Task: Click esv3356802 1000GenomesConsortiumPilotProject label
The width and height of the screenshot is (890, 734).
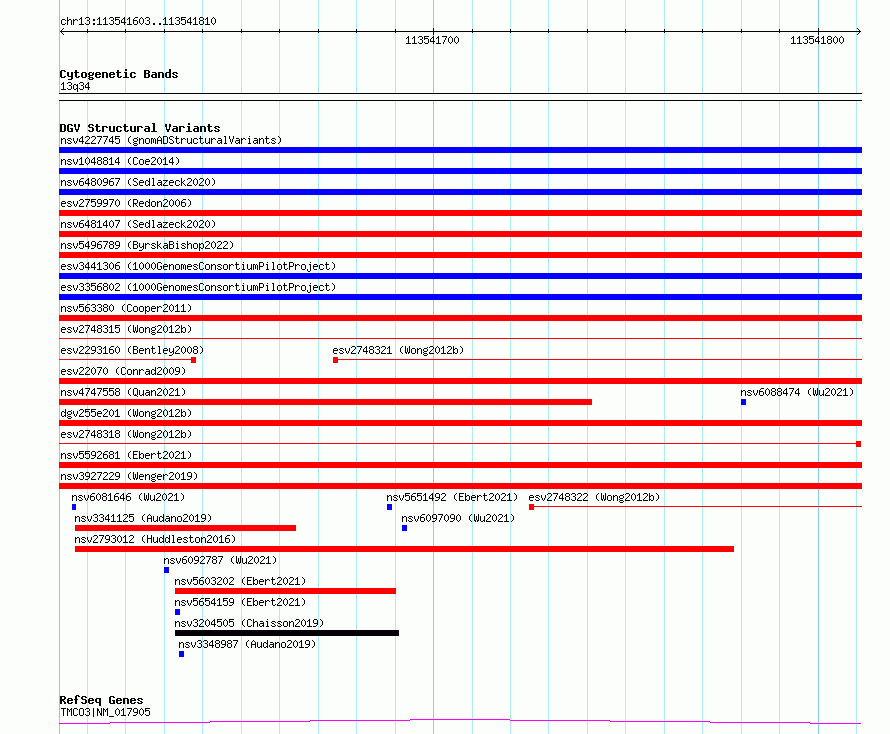Action: click(x=198, y=287)
